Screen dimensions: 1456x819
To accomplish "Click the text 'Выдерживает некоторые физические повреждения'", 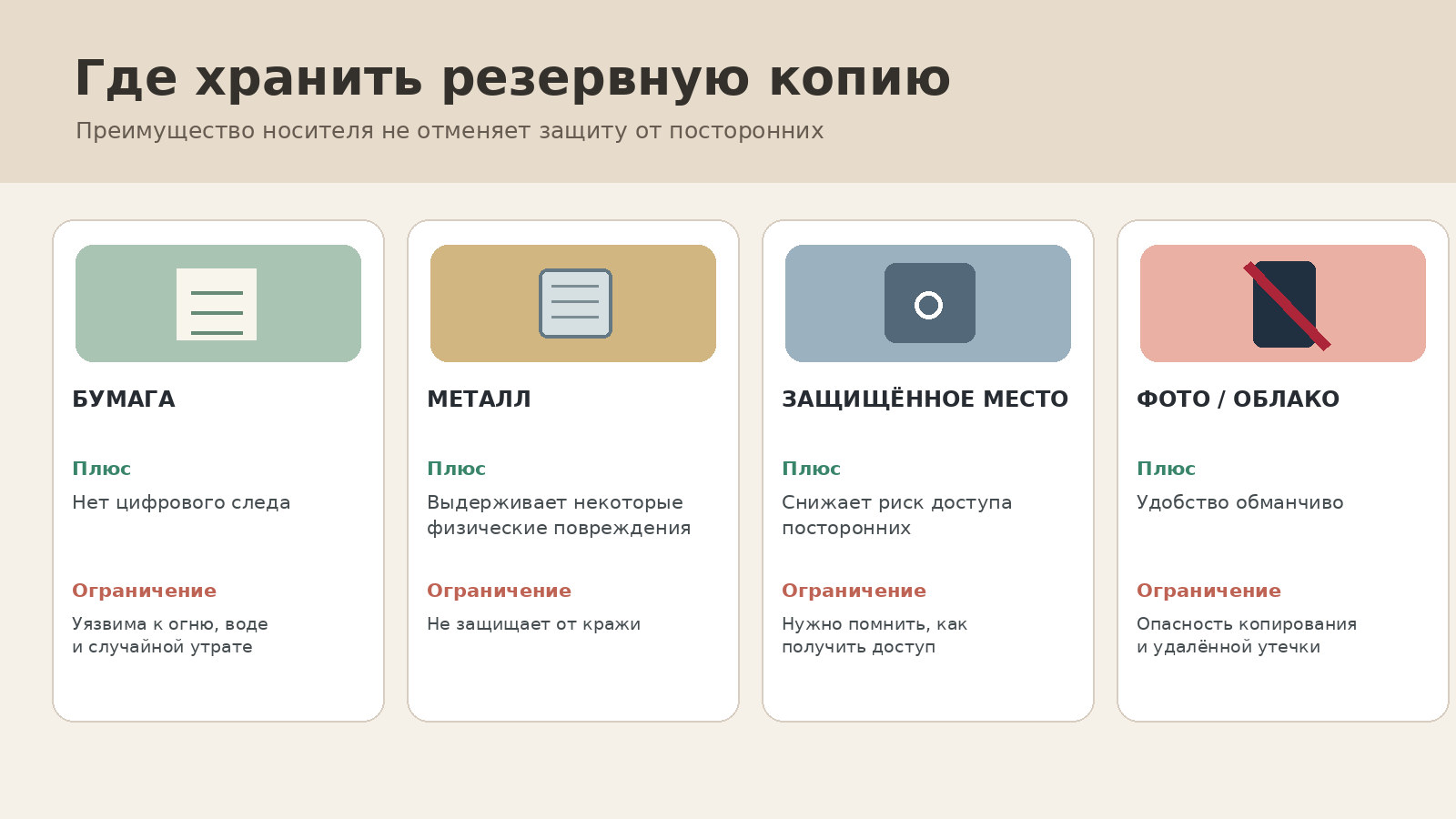I will click(559, 515).
